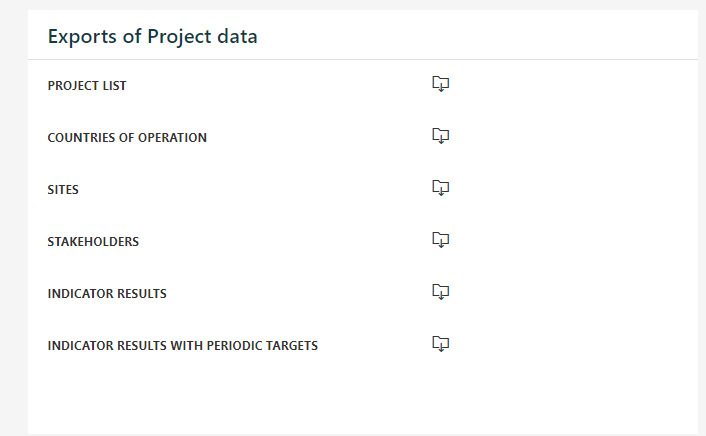The height and width of the screenshot is (436, 706).
Task: Click the Sites download icon
Action: coord(441,188)
